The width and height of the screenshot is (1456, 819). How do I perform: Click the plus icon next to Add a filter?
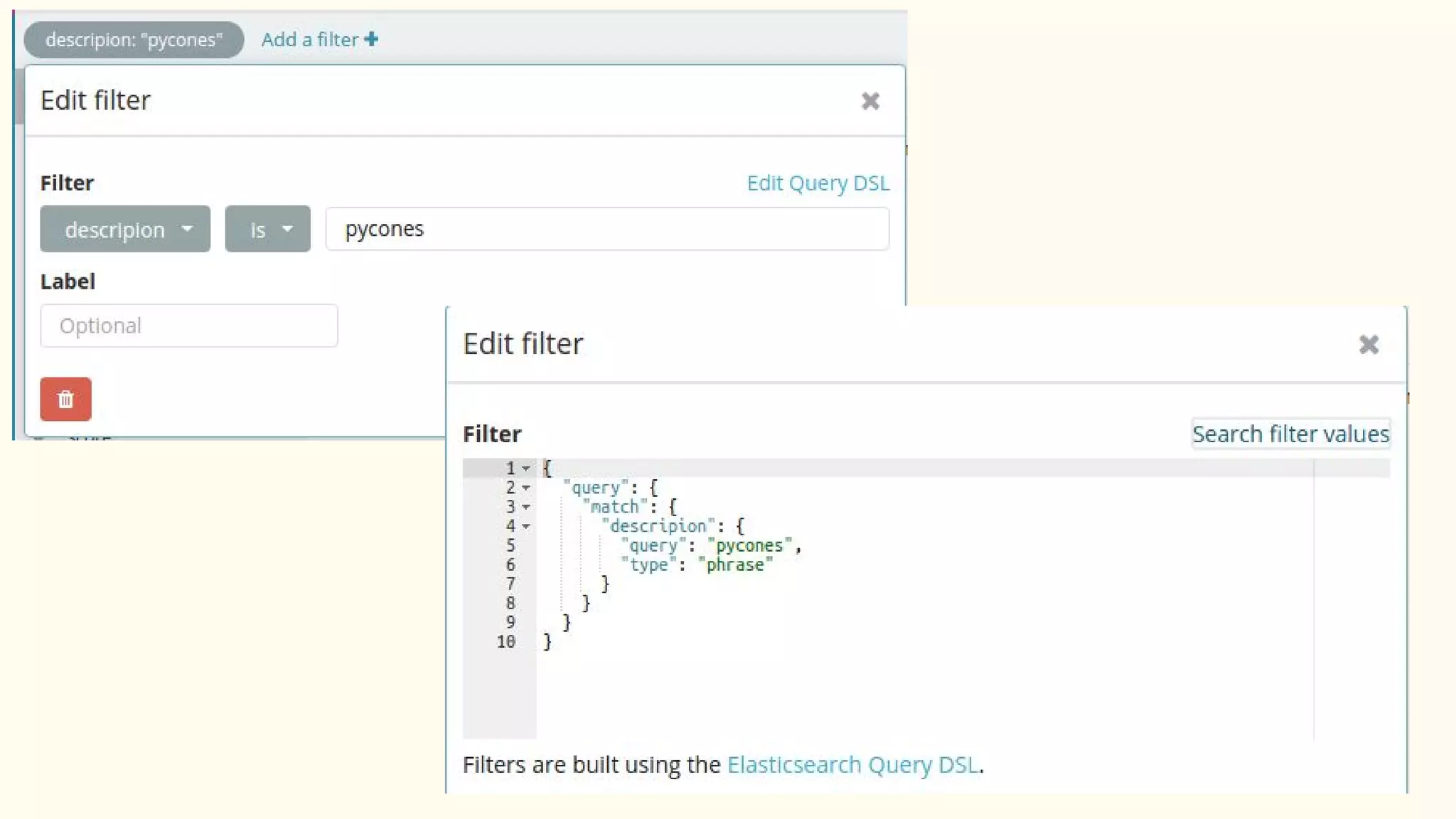[371, 39]
